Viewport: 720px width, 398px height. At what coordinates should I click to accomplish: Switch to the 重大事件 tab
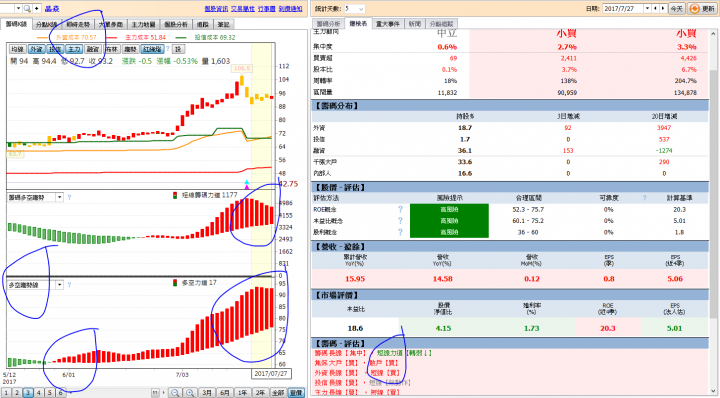[x=388, y=24]
